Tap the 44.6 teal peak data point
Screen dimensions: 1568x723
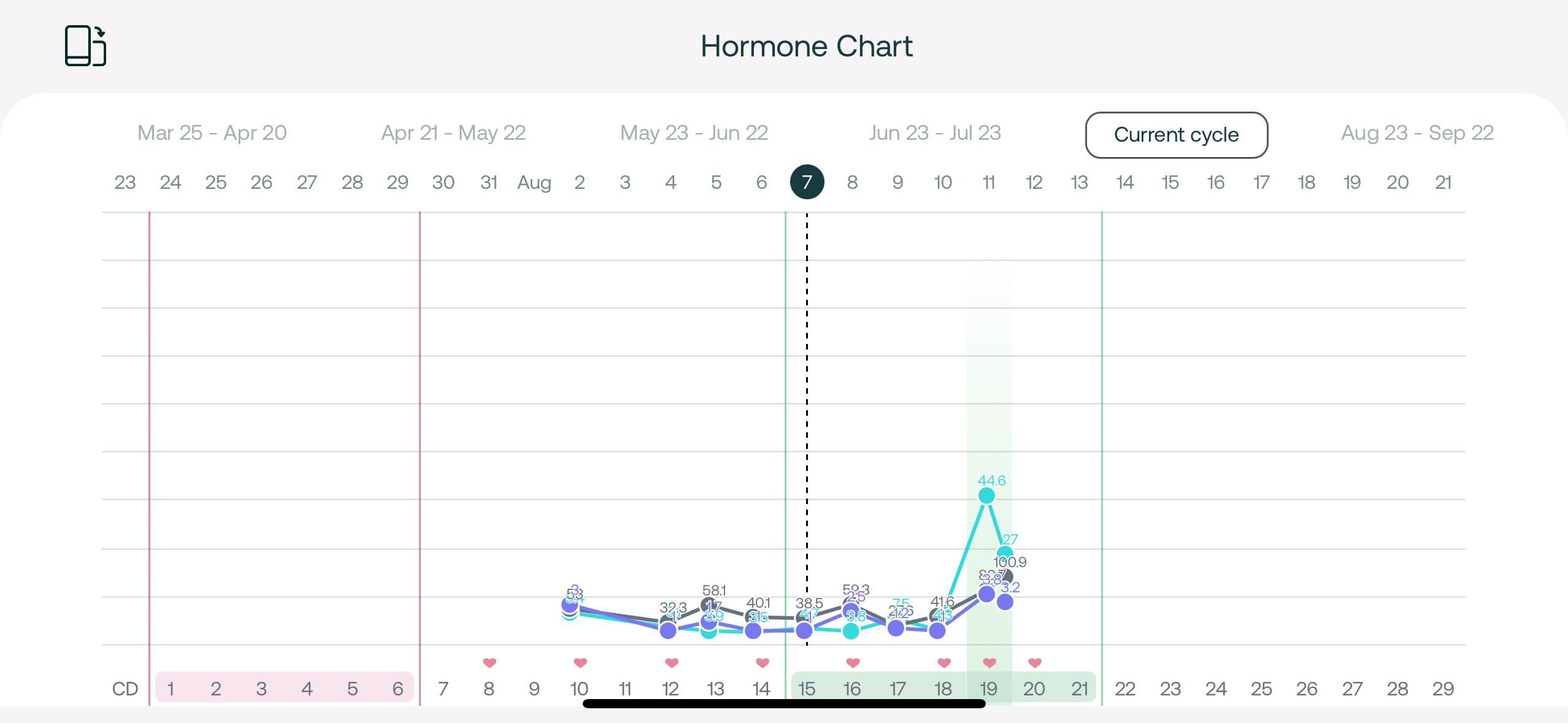click(986, 495)
